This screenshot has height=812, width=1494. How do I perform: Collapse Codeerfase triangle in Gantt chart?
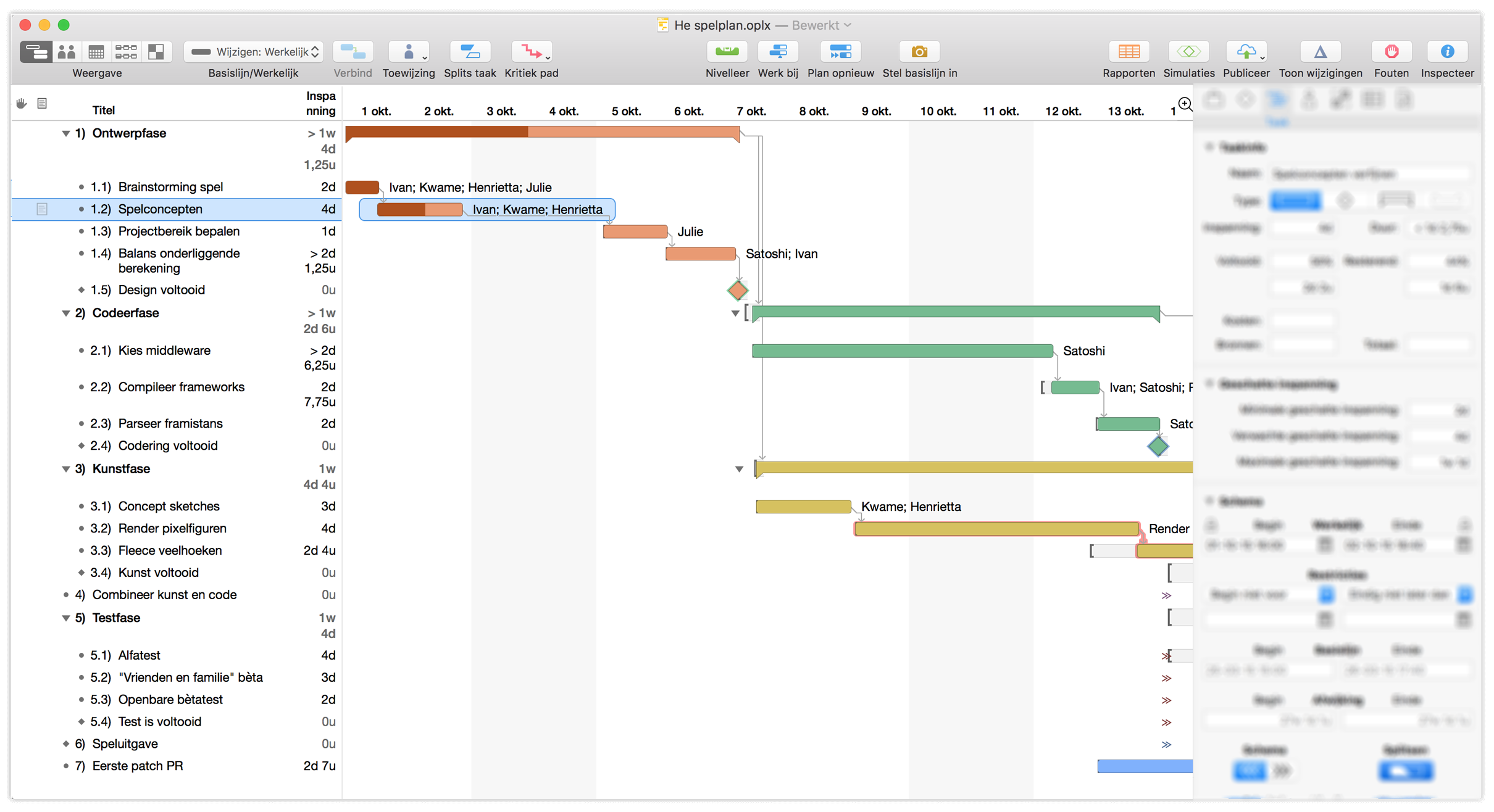click(735, 313)
